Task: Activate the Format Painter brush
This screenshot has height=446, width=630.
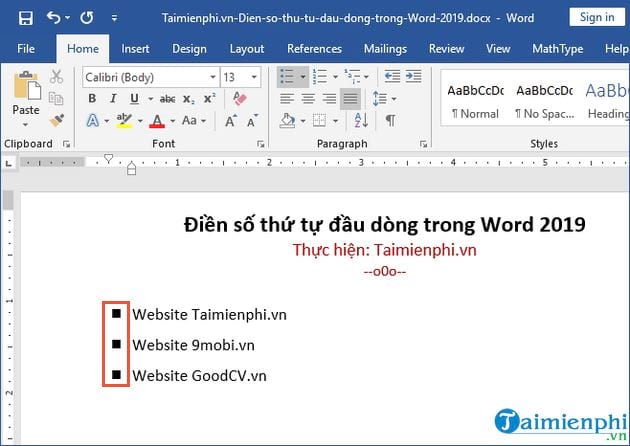Action: (x=56, y=120)
